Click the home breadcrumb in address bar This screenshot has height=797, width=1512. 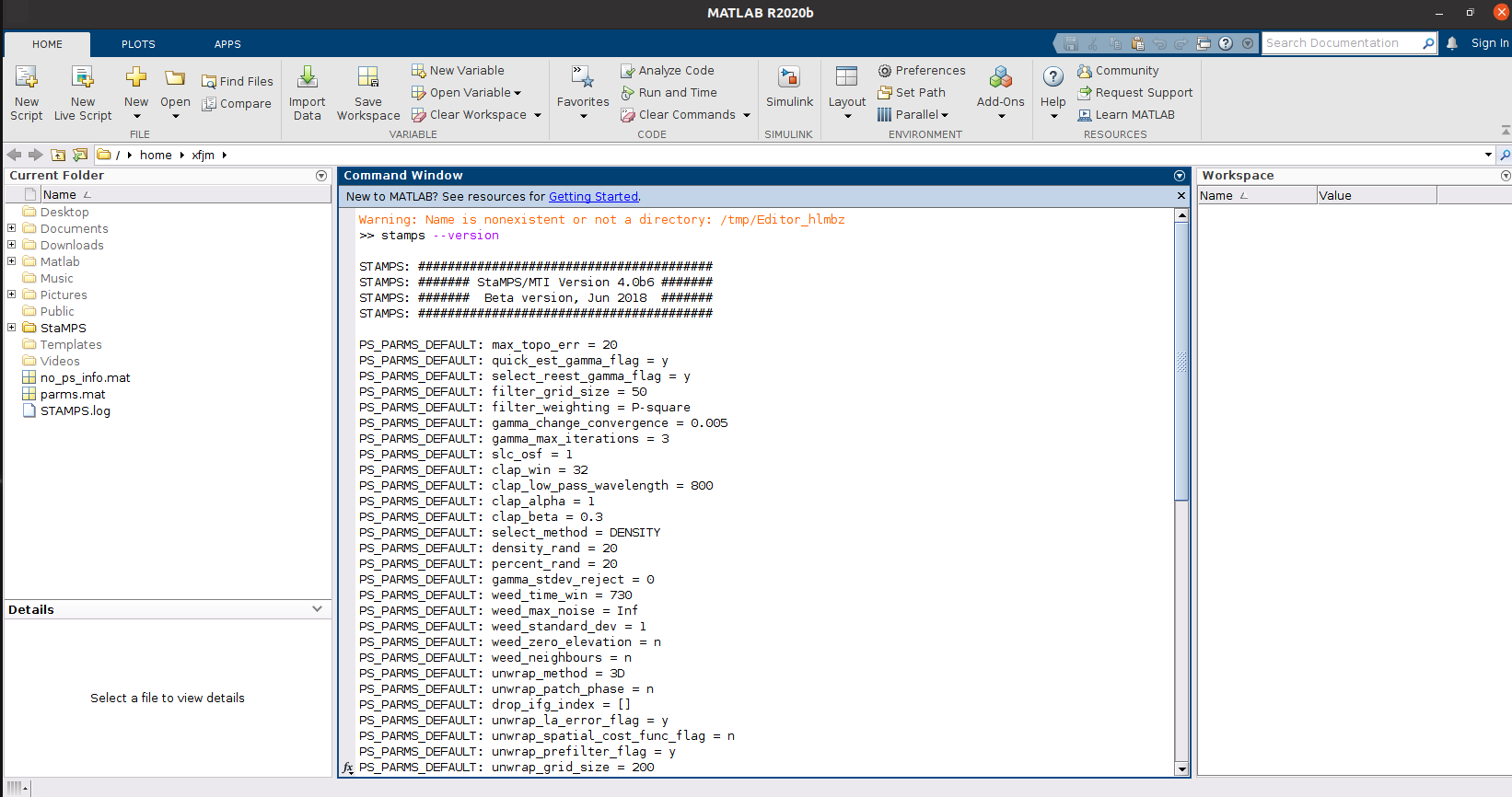pos(156,155)
